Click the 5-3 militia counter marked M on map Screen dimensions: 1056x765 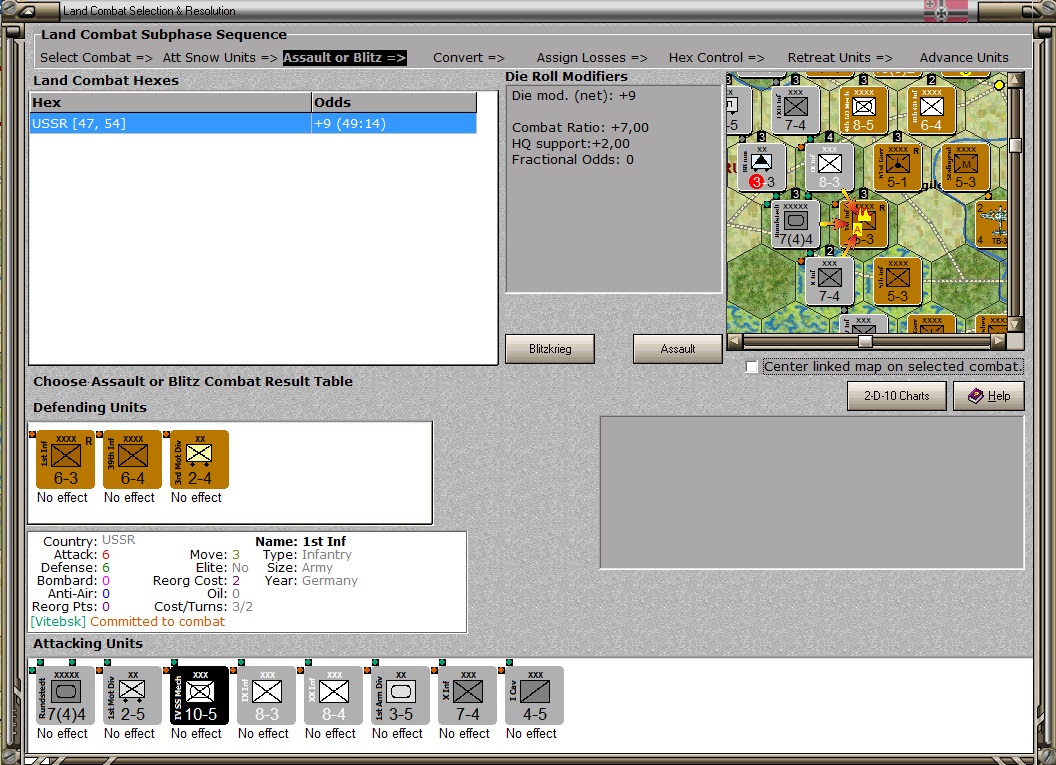click(x=965, y=167)
